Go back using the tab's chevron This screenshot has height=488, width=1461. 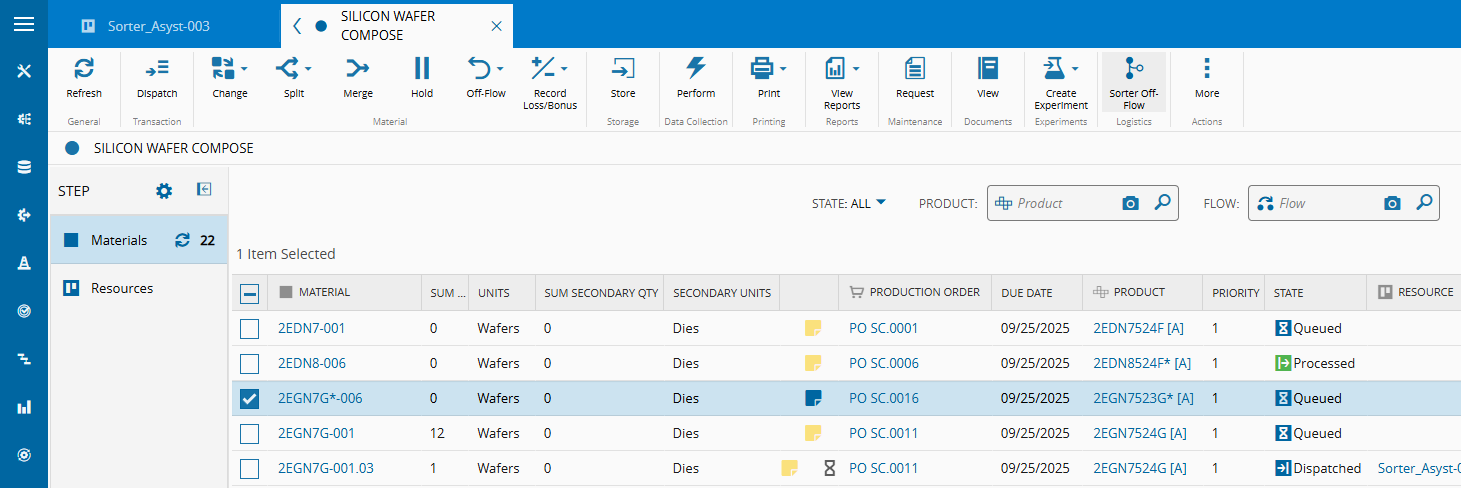click(x=297, y=26)
